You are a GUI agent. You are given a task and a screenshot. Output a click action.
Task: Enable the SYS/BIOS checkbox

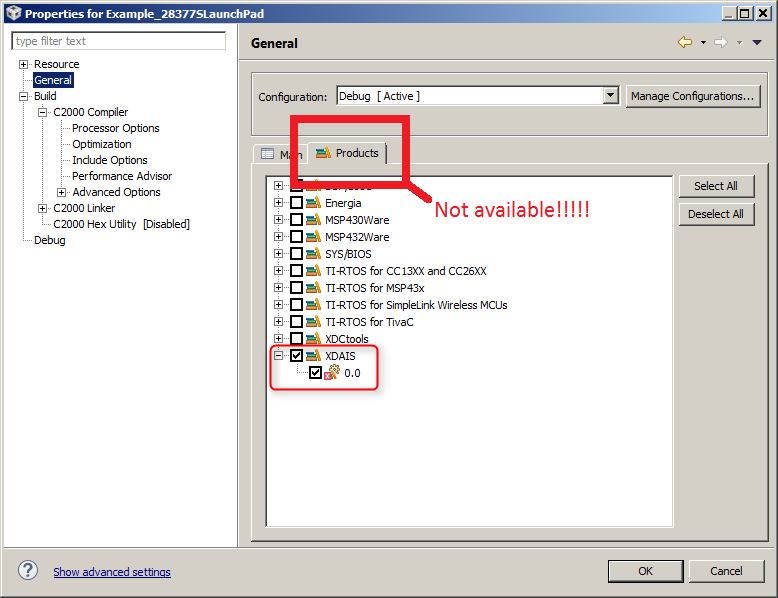click(x=296, y=254)
